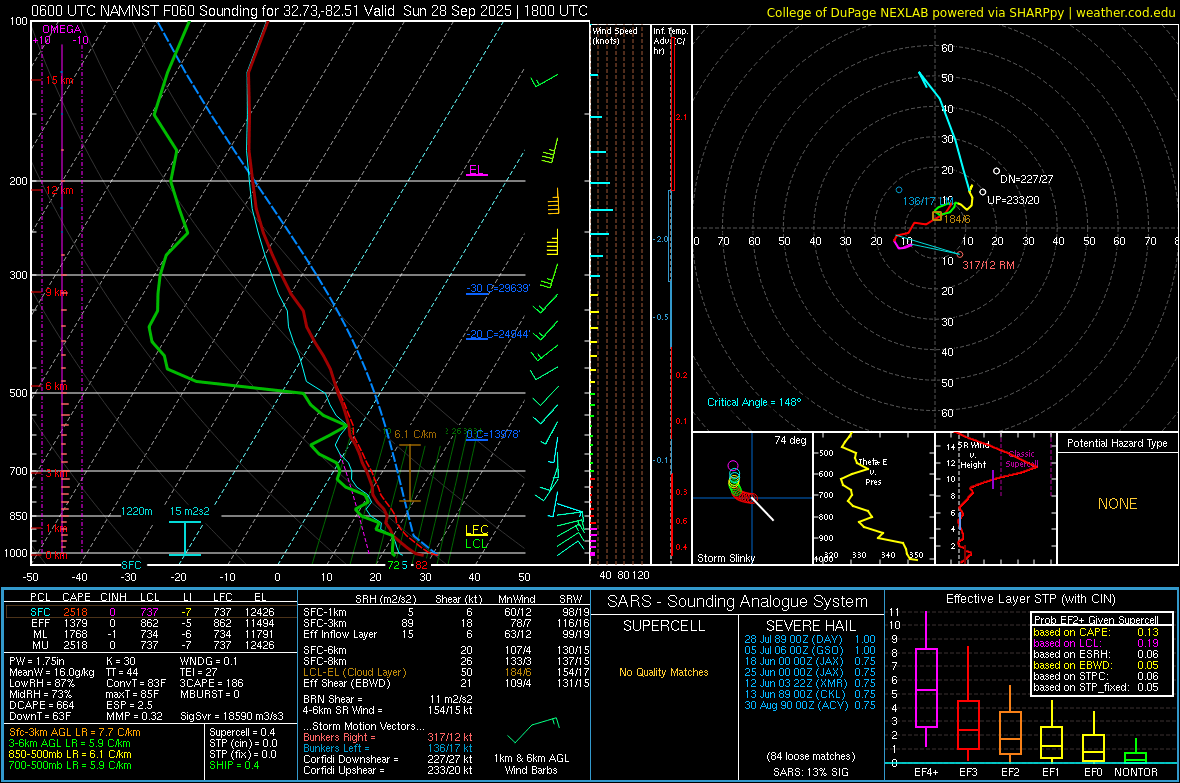This screenshot has width=1180, height=783.
Task: Click the Wind Speed (knots) panel heading
Action: click(x=615, y=35)
